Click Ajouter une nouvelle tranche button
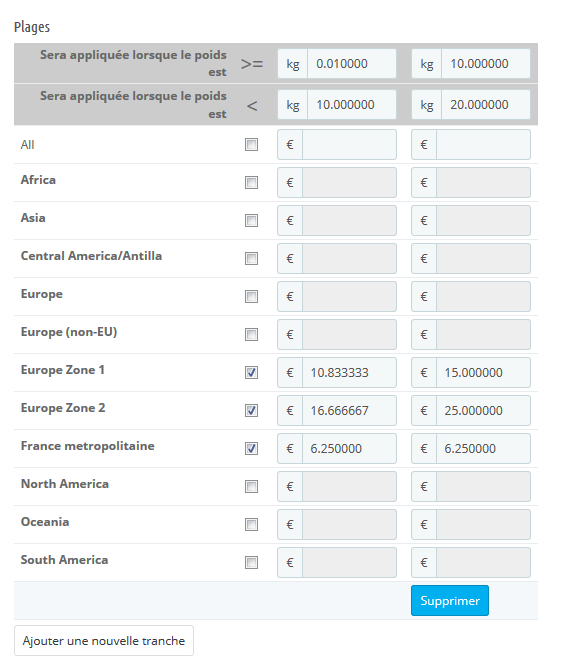The width and height of the screenshot is (562, 664). pyautogui.click(x=104, y=641)
